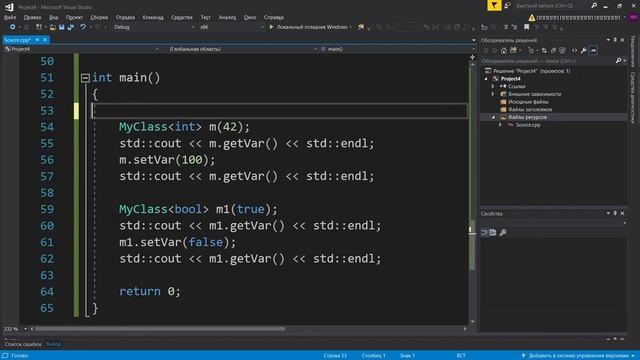
Task: Click the Undo arrow icon
Action: [83, 27]
